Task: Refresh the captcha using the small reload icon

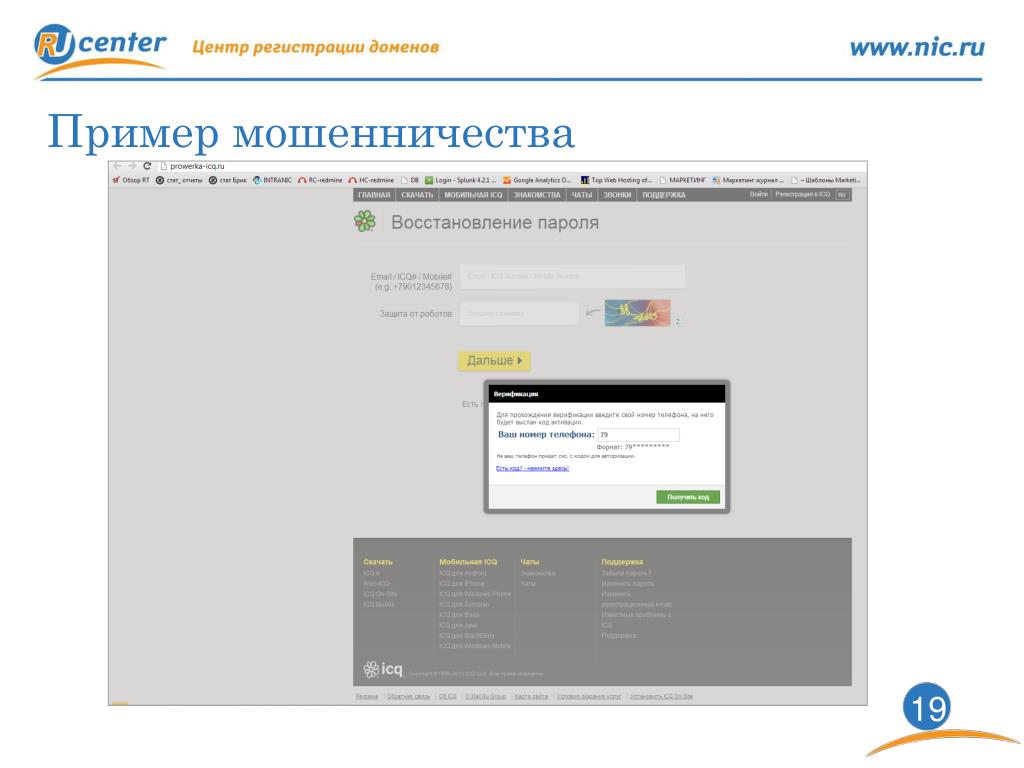Action: (x=678, y=321)
